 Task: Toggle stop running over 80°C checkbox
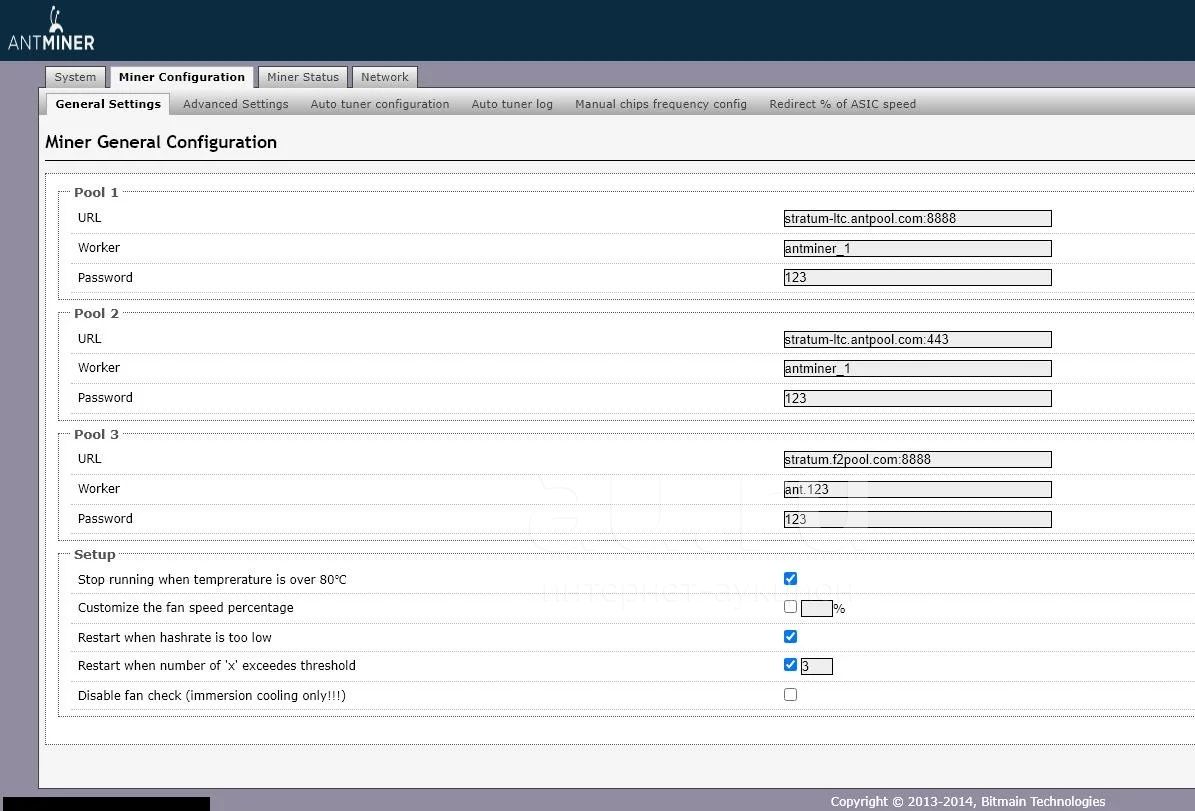pos(790,579)
